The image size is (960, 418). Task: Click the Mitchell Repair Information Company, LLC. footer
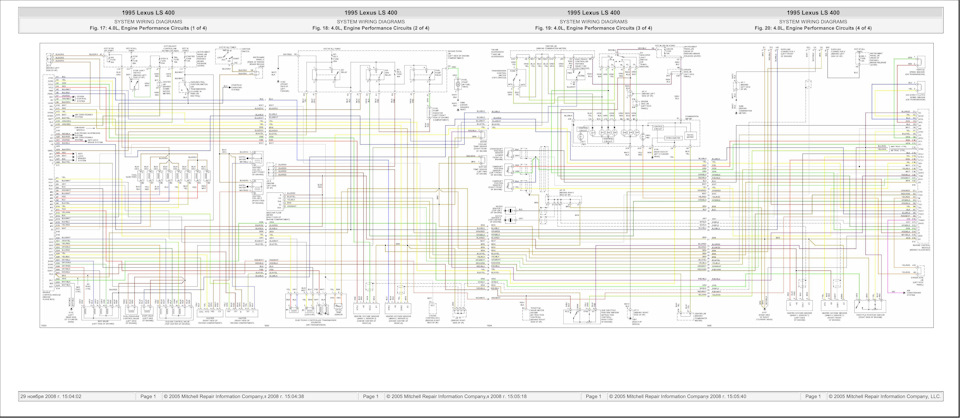point(887,397)
